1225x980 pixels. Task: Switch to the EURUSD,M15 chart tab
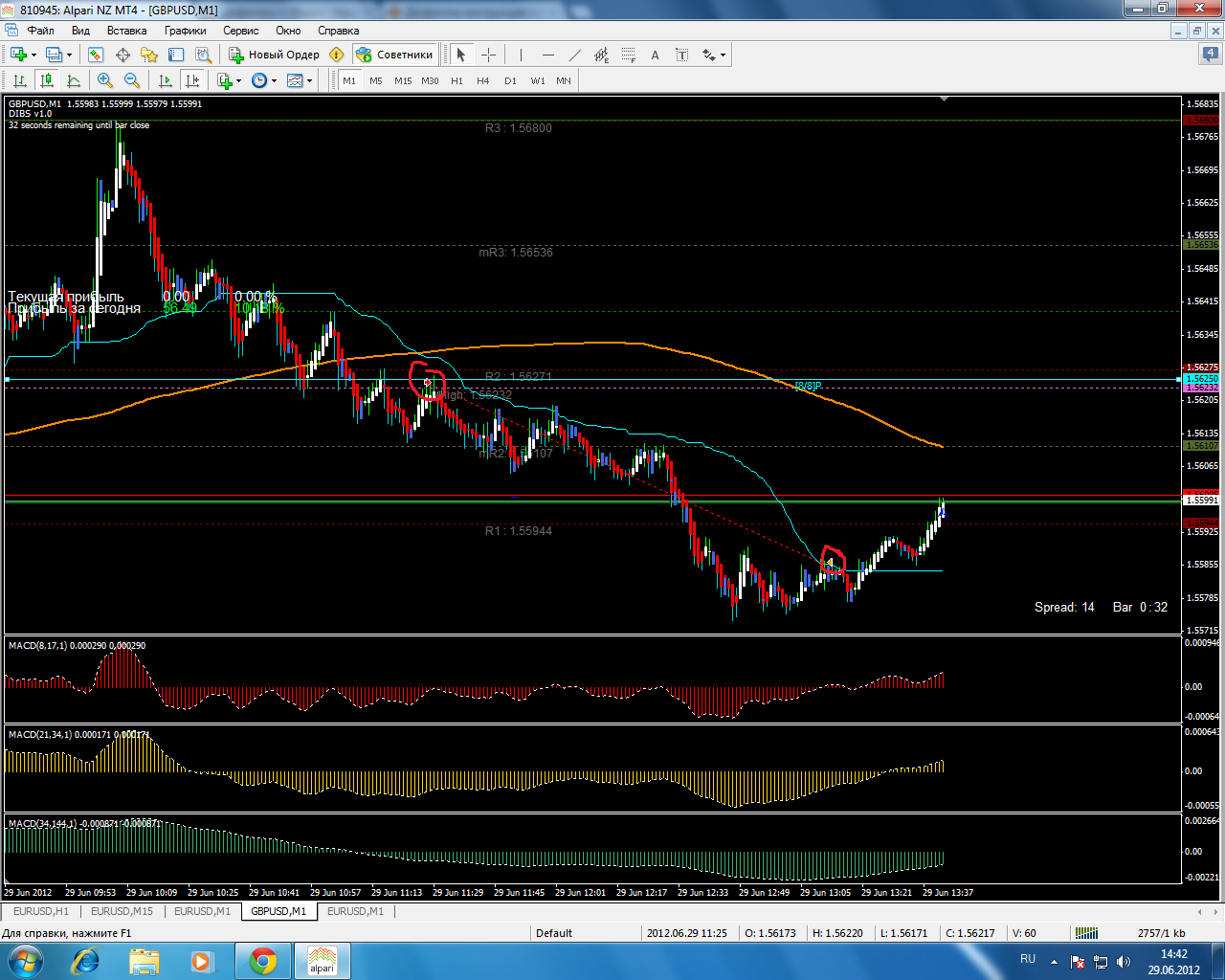coord(122,911)
